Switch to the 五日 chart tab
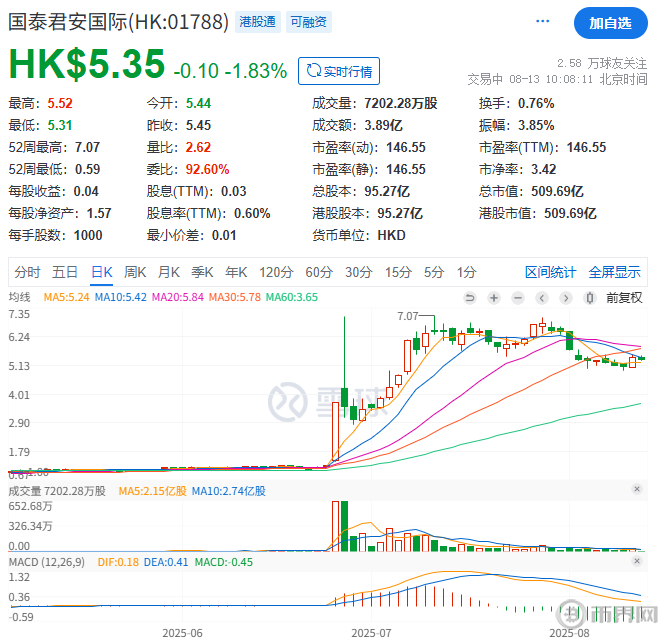 (65, 272)
